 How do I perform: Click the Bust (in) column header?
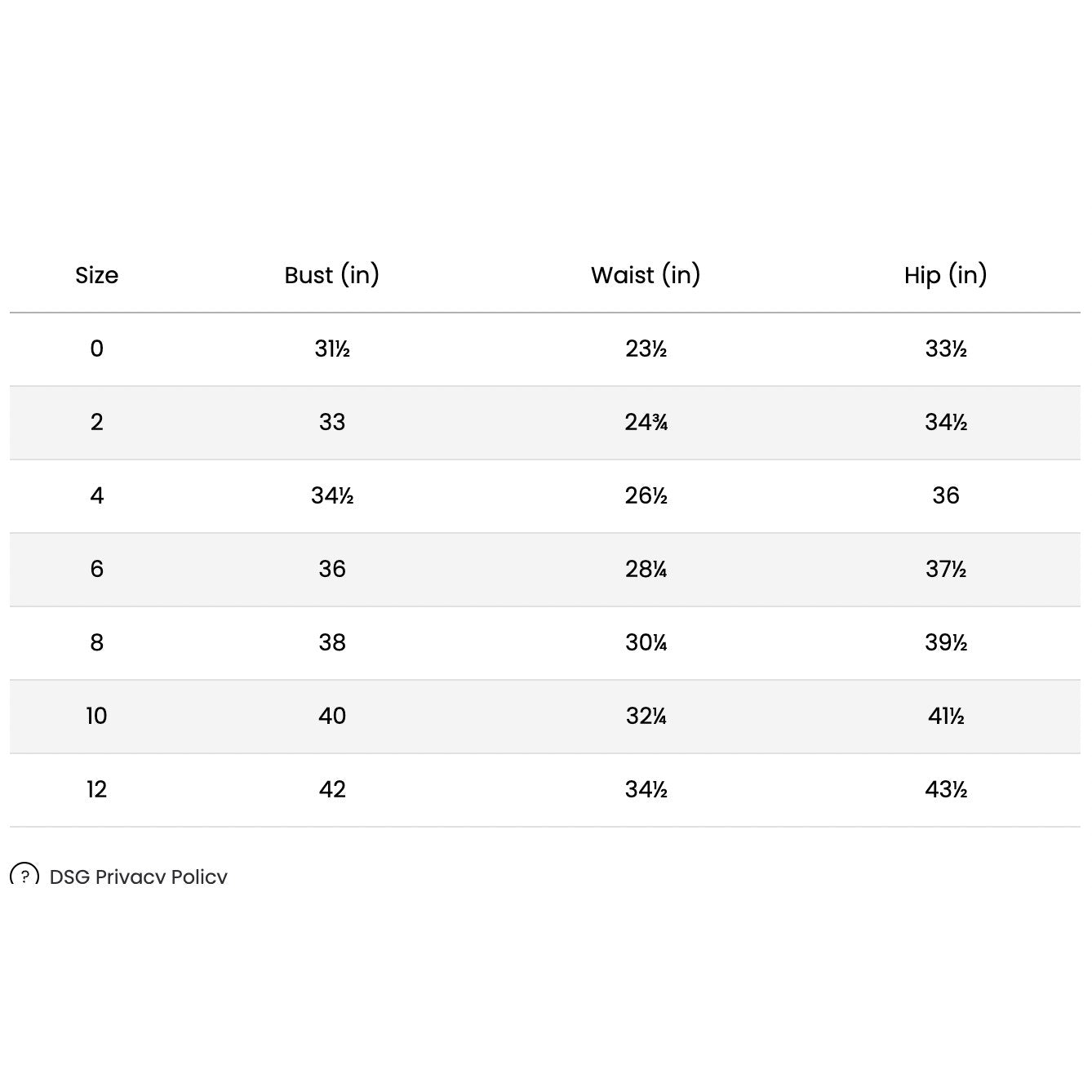(331, 275)
